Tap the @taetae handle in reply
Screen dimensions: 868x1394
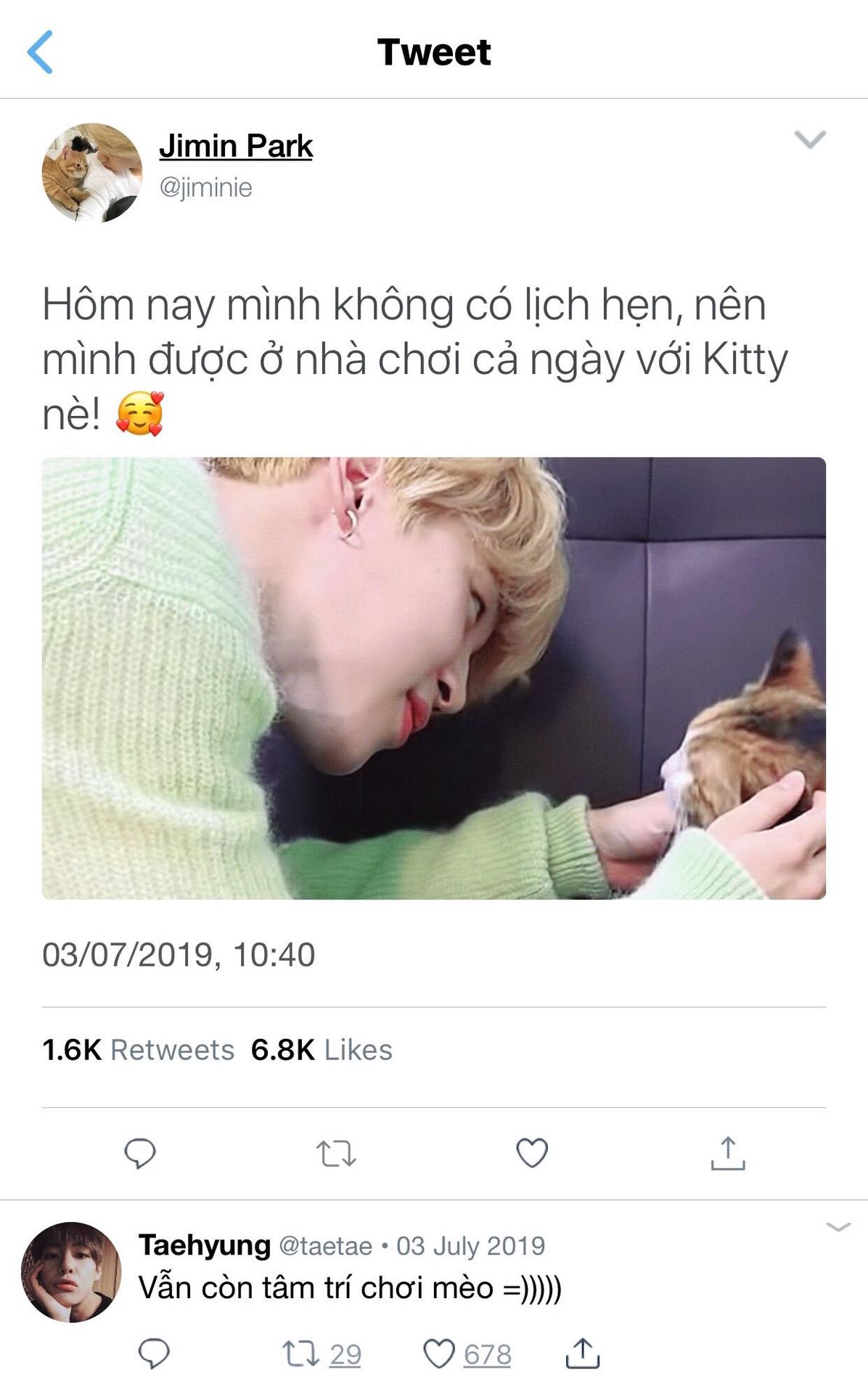pos(326,1246)
